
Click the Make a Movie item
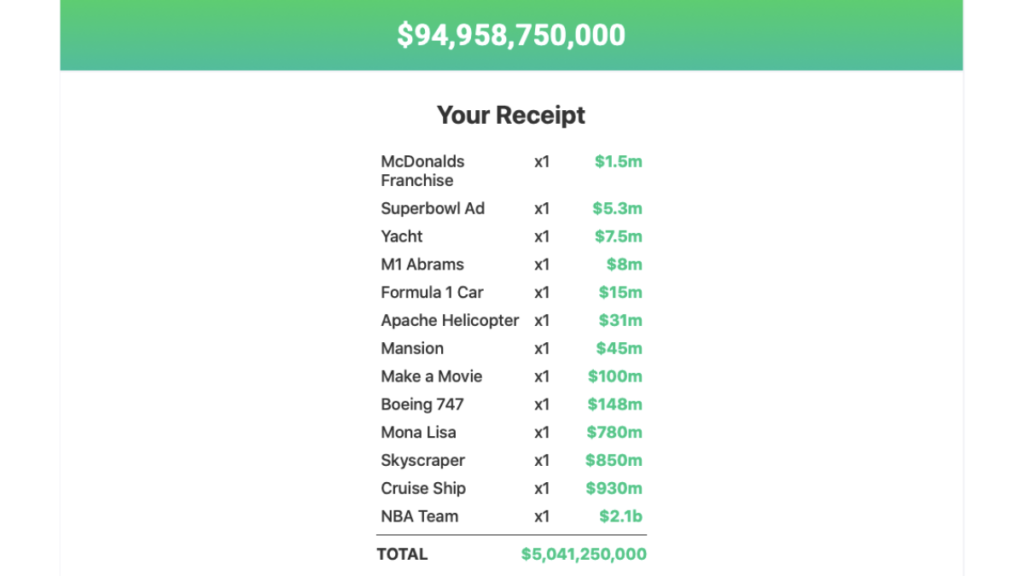(x=431, y=376)
